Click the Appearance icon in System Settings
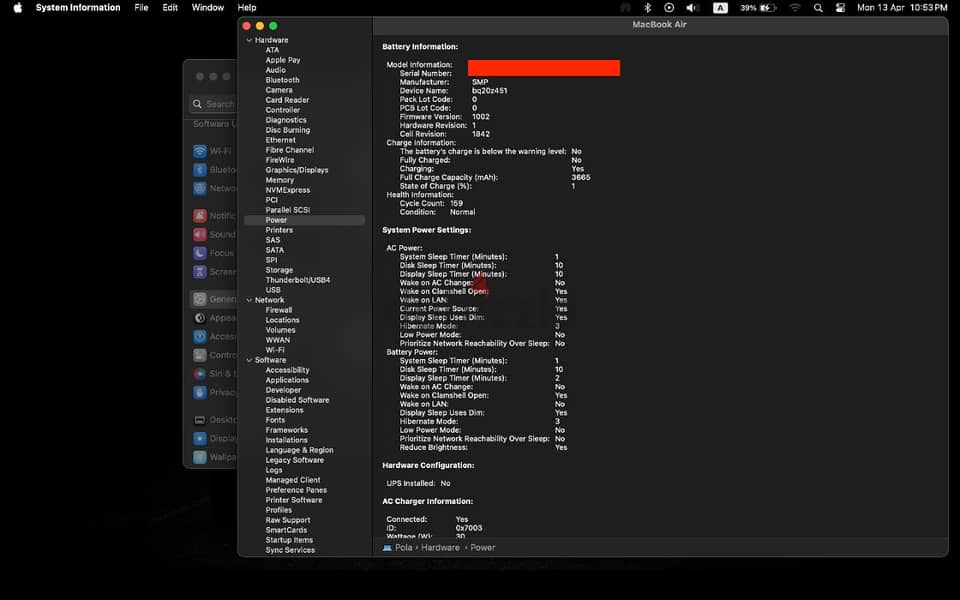The image size is (960, 600). click(200, 318)
